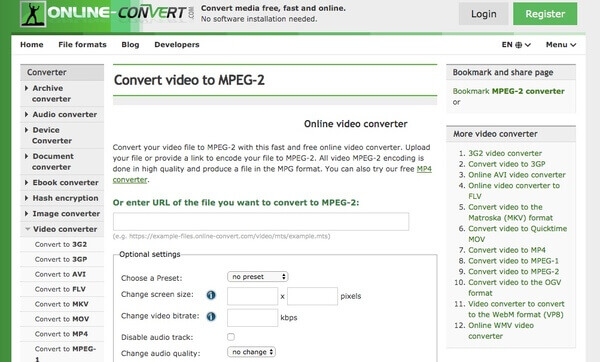600x362 pixels.
Task: Expand the Image converter section
Action: [x=62, y=214]
